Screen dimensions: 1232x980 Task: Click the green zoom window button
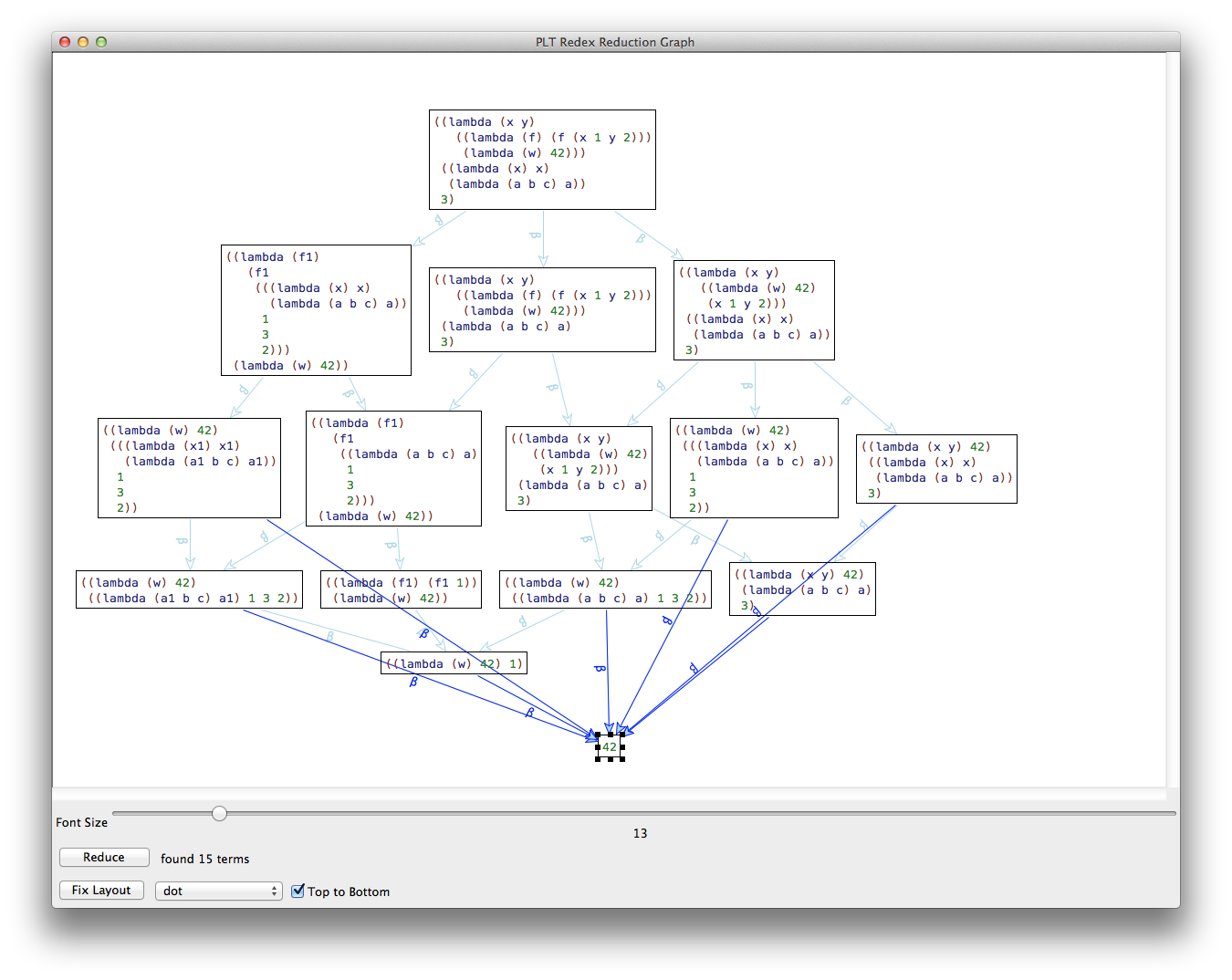[x=101, y=42]
